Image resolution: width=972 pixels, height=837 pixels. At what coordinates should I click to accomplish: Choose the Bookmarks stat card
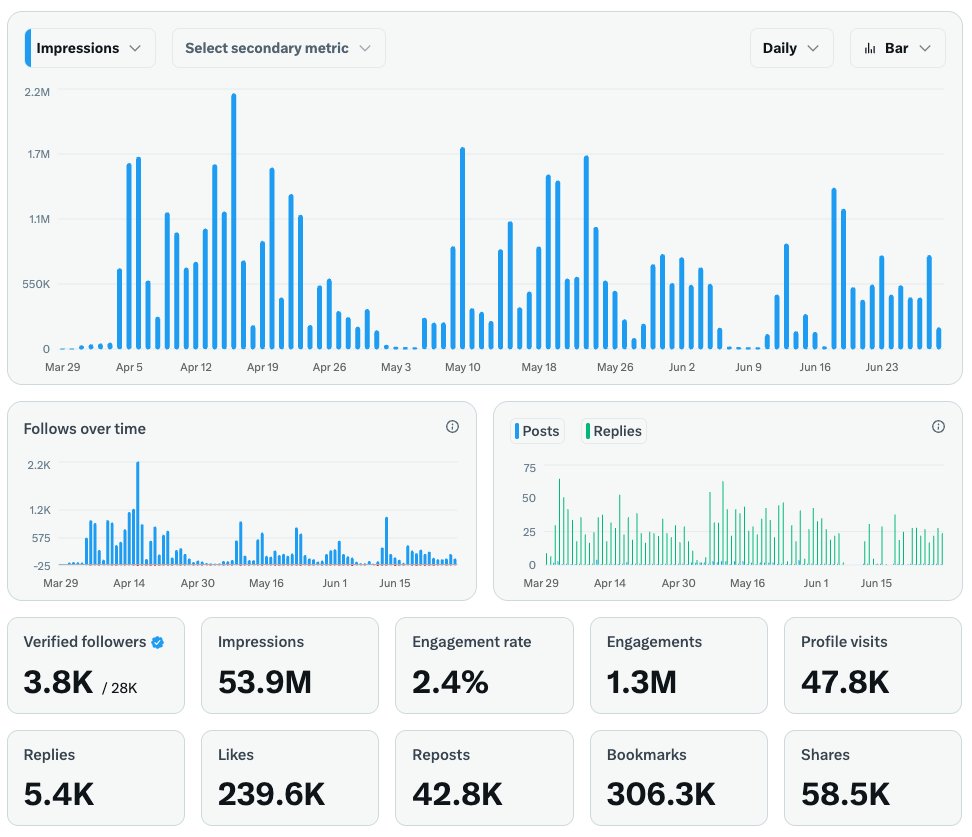[x=678, y=778]
